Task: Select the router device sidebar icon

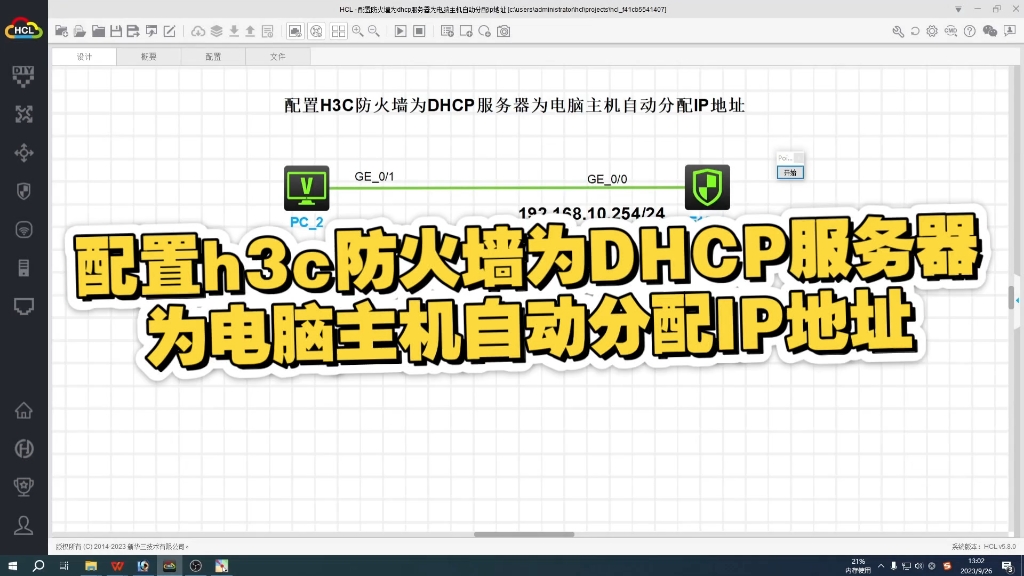Action: point(24,114)
